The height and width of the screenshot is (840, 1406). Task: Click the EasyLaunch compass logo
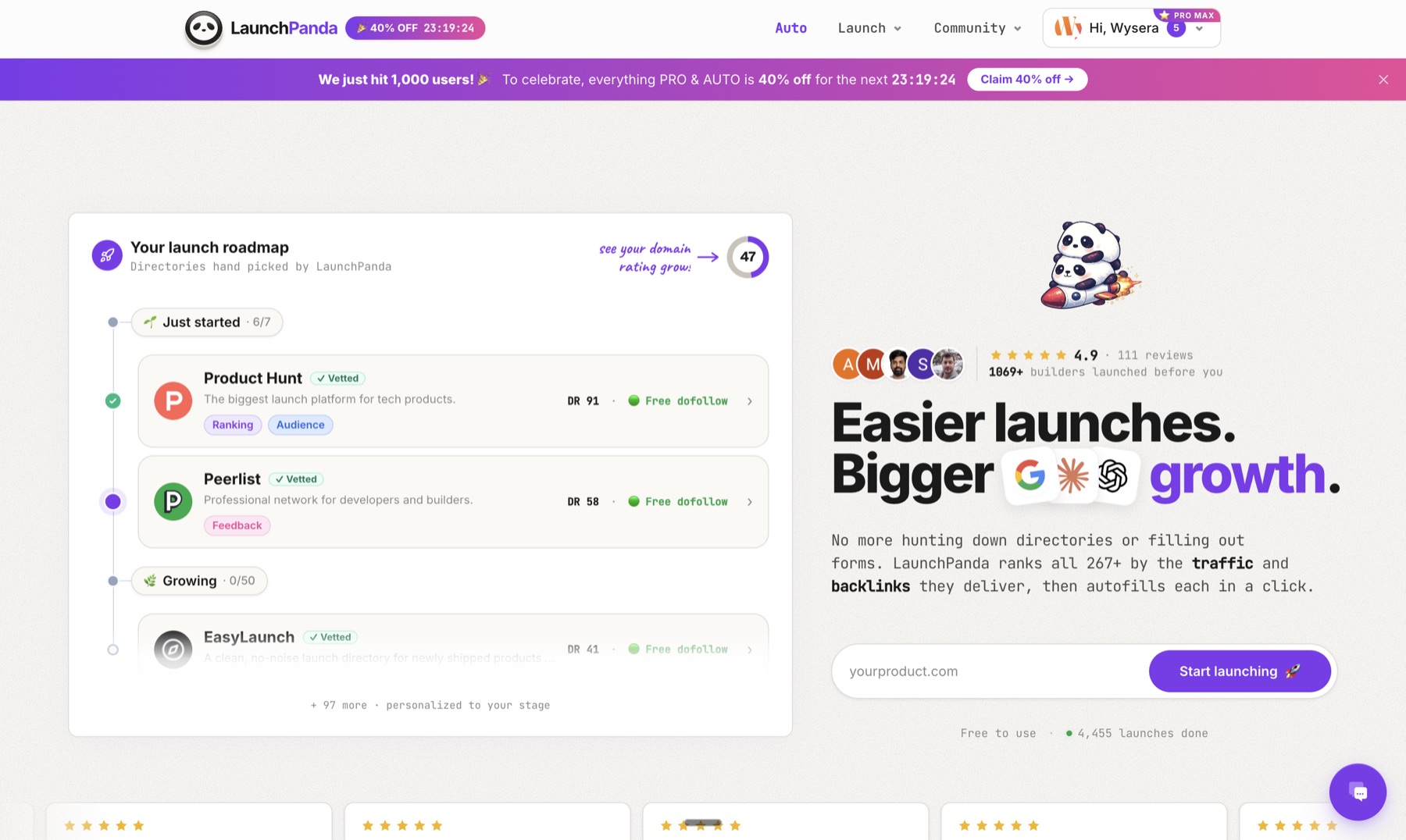[x=173, y=650]
